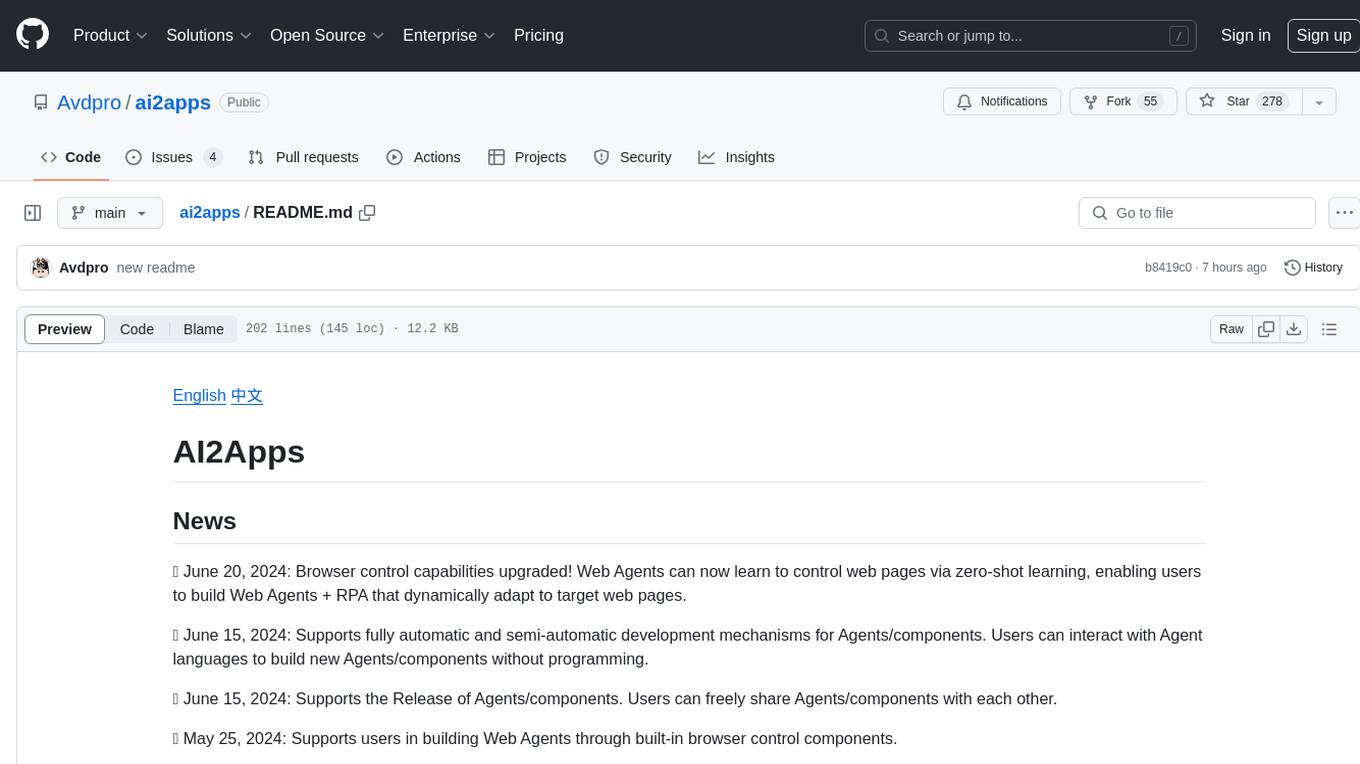Click the fork count 55
This screenshot has width=1360, height=764.
1150,102
